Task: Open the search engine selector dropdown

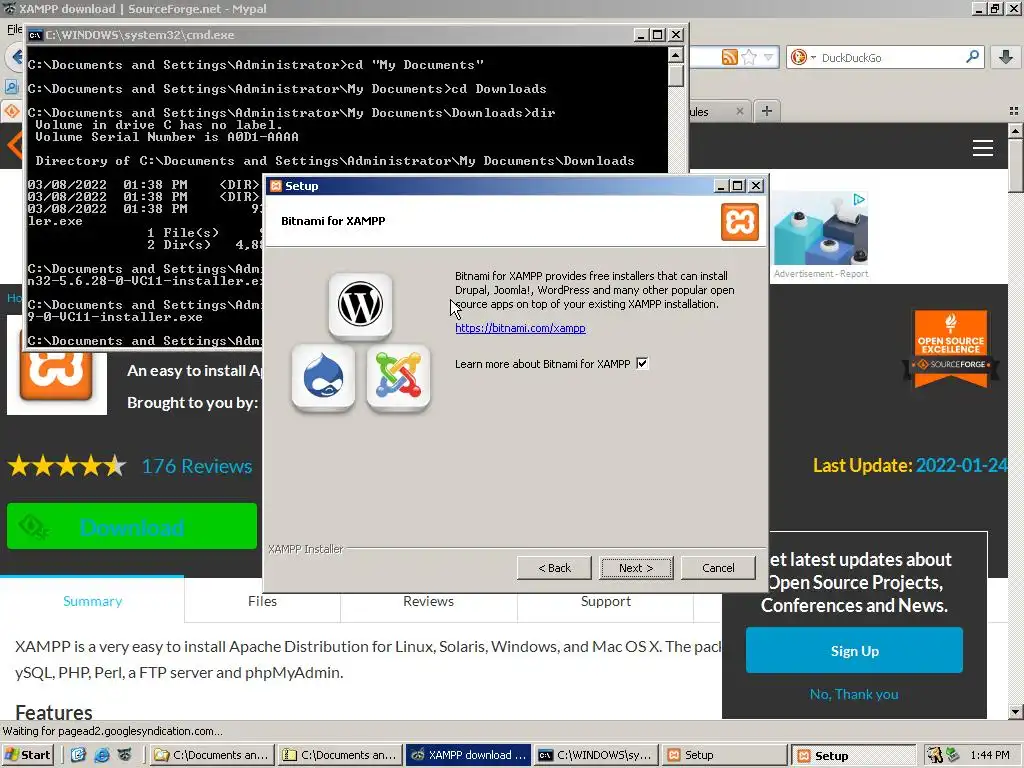Action: pos(803,57)
